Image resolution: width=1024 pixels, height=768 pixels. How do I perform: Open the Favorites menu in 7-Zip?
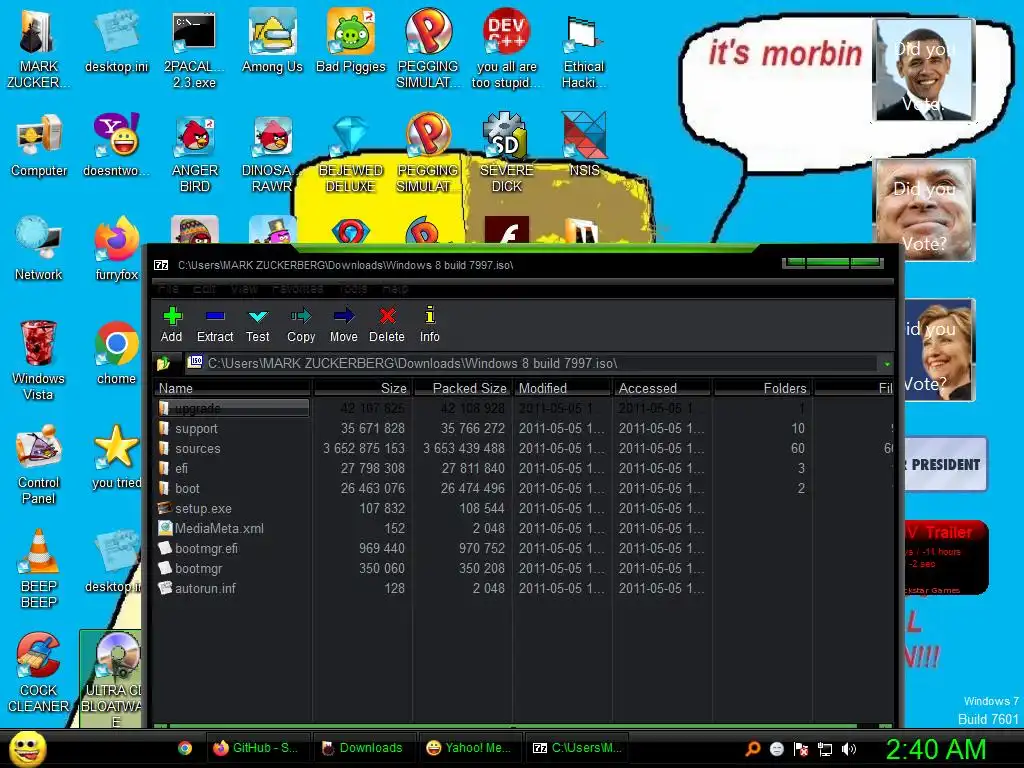[297, 289]
